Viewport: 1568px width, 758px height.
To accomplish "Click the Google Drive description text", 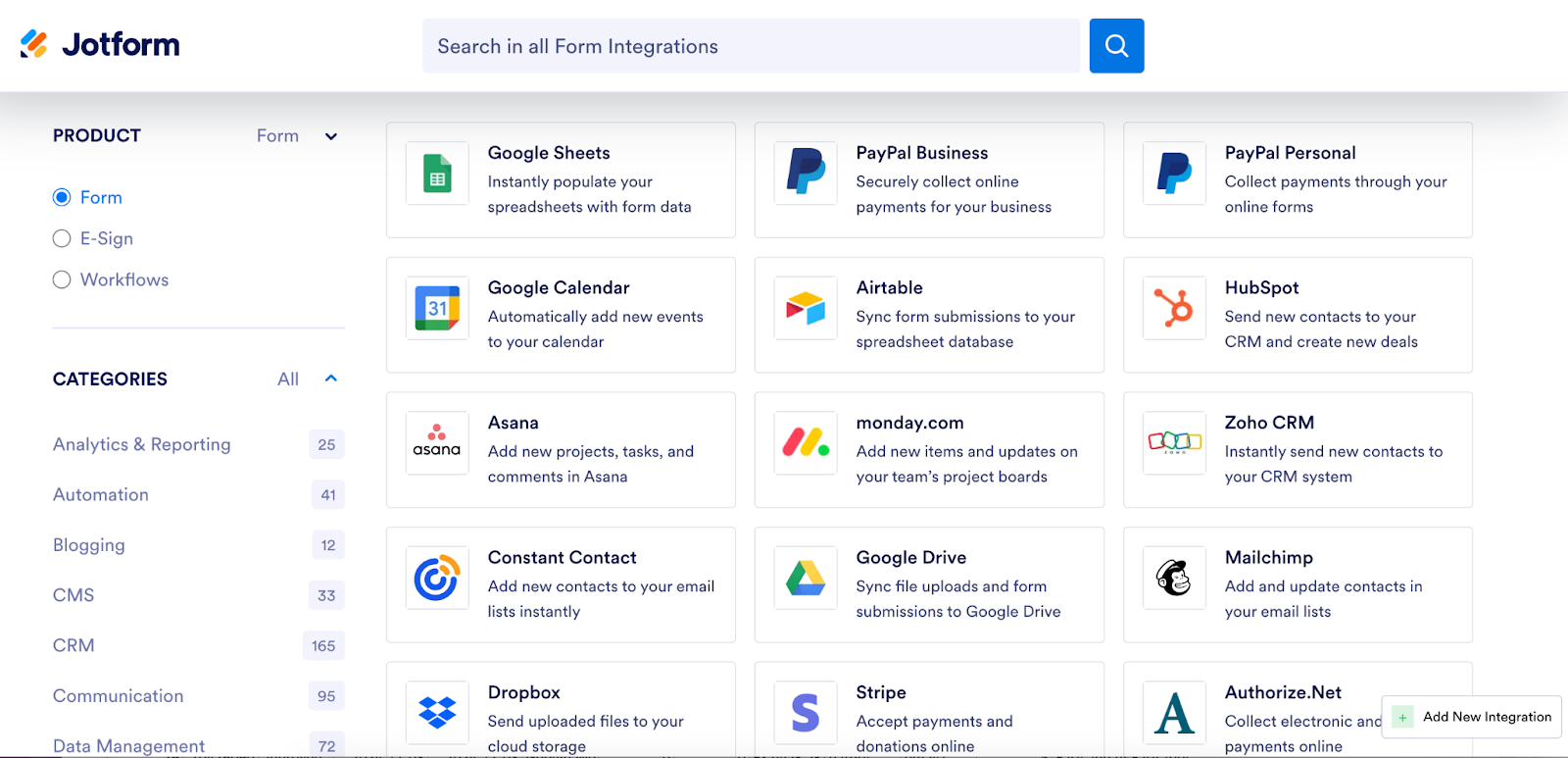I will [x=958, y=599].
